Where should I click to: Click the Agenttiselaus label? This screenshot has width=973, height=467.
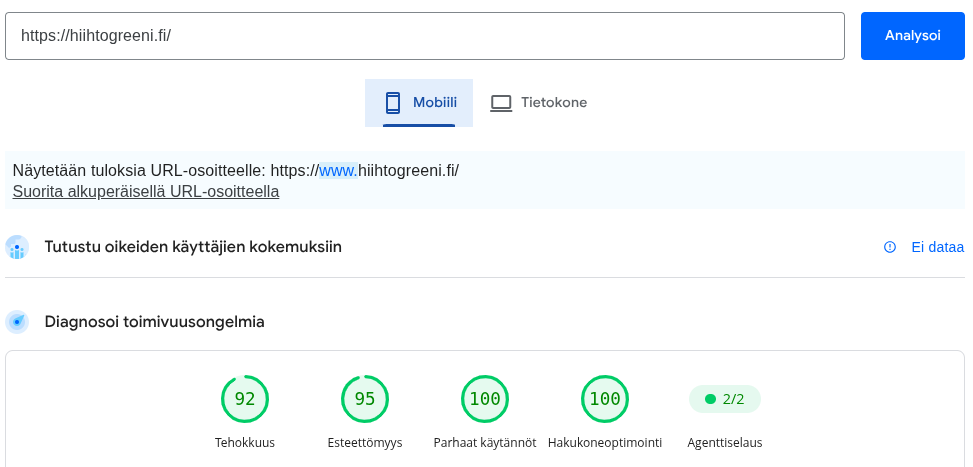point(725,443)
